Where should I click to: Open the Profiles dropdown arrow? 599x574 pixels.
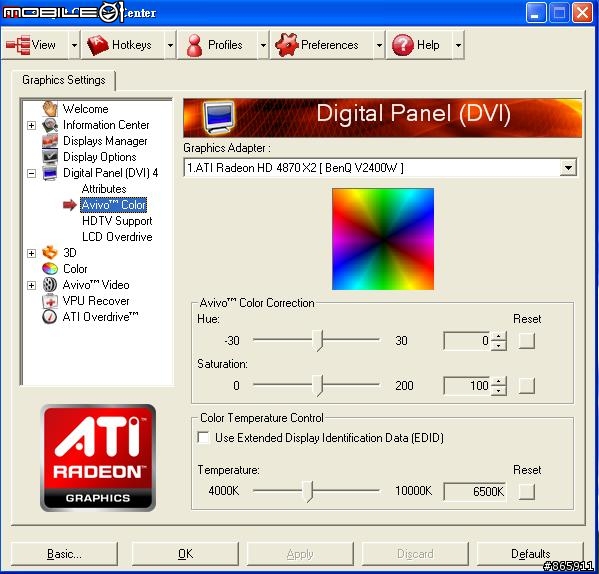[x=263, y=45]
